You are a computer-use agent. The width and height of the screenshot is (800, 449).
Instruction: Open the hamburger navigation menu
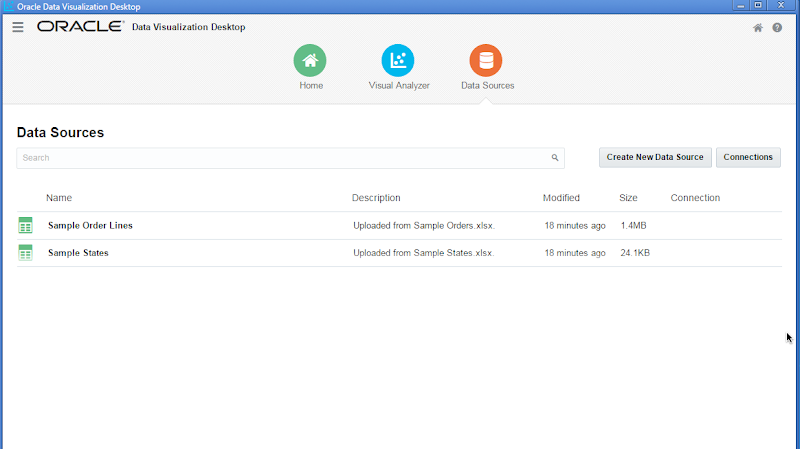pos(18,27)
